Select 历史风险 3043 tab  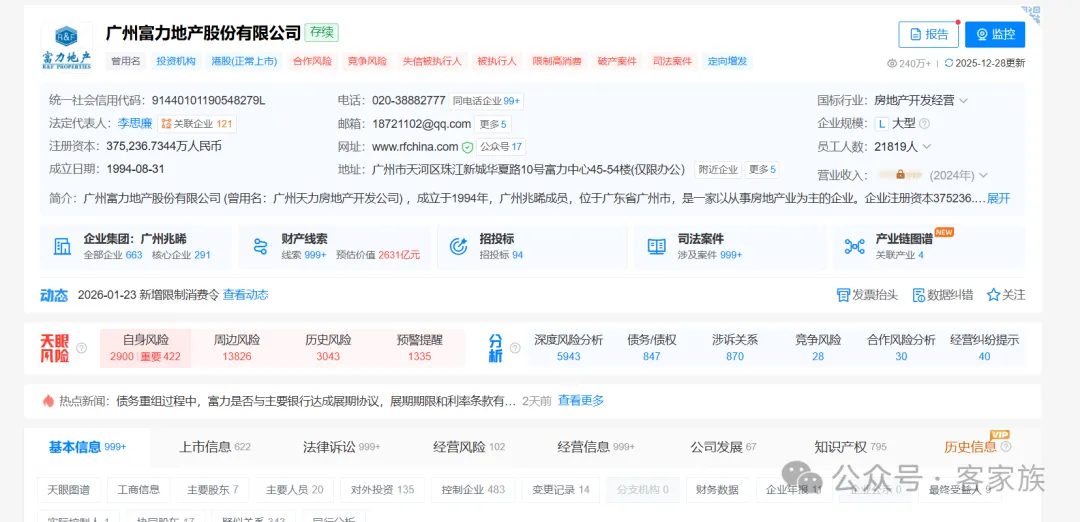328,348
